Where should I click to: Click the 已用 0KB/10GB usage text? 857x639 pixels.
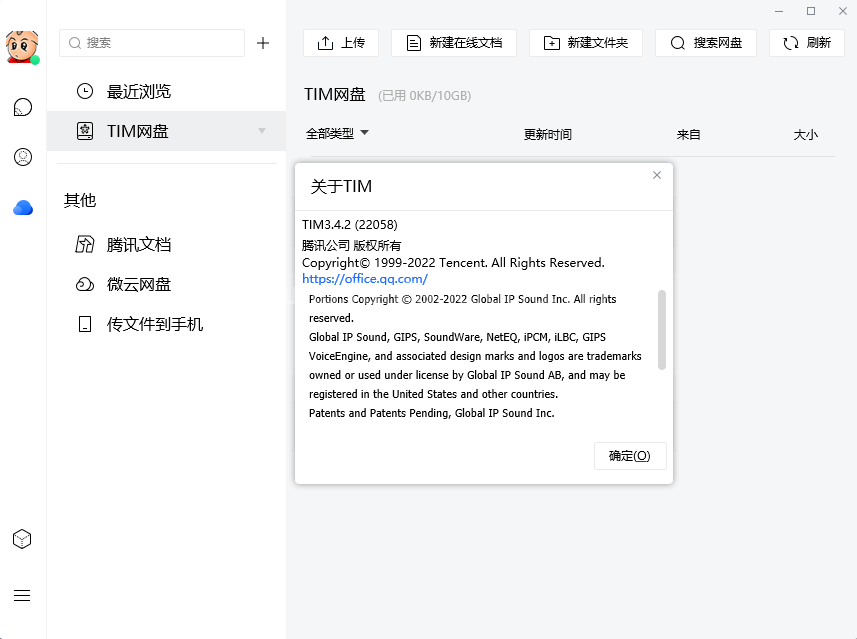[x=425, y=96]
